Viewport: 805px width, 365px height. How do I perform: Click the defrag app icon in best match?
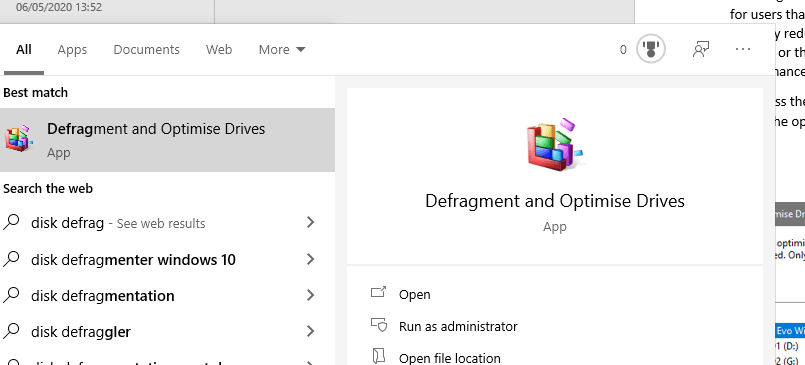pyautogui.click(x=19, y=139)
